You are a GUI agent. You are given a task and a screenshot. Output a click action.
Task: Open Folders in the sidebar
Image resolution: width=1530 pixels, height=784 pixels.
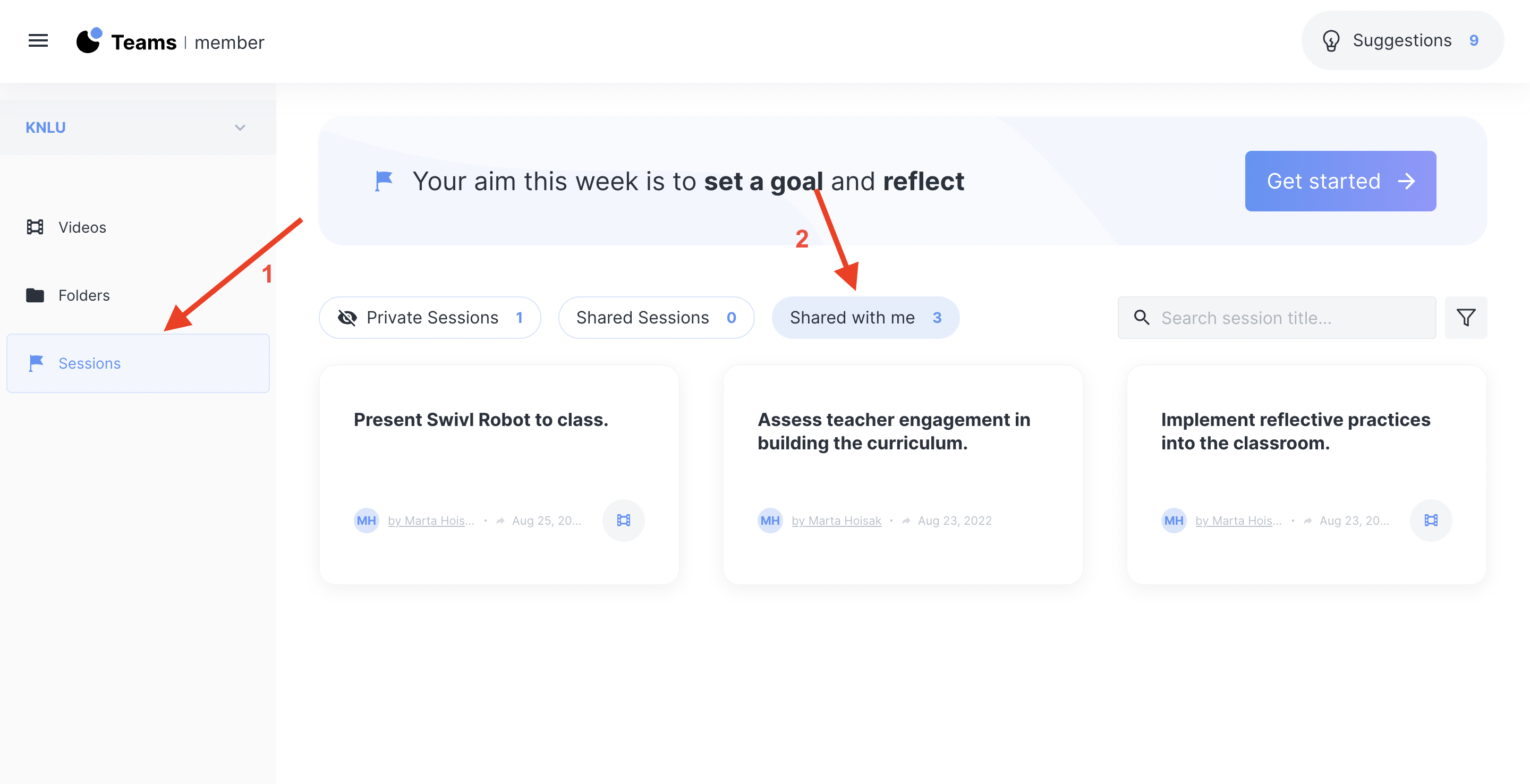pos(84,295)
